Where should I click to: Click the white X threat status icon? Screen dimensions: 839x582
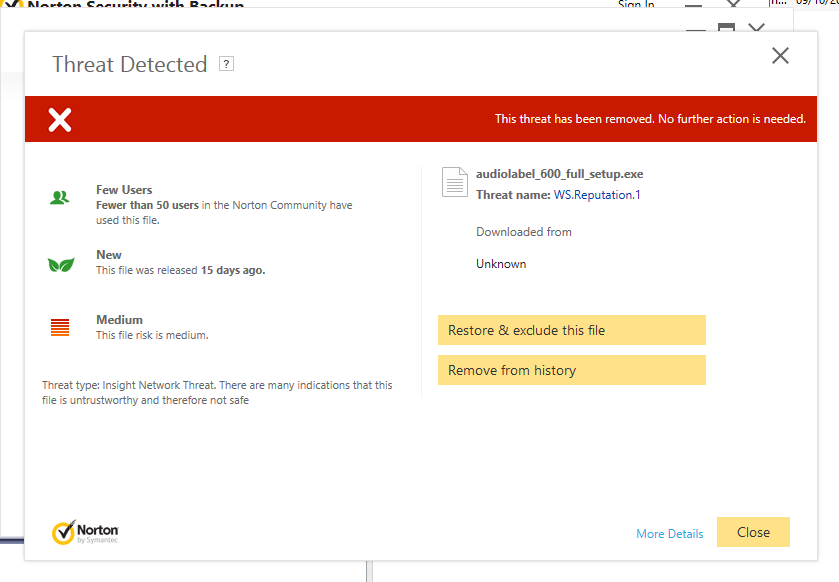click(x=60, y=120)
